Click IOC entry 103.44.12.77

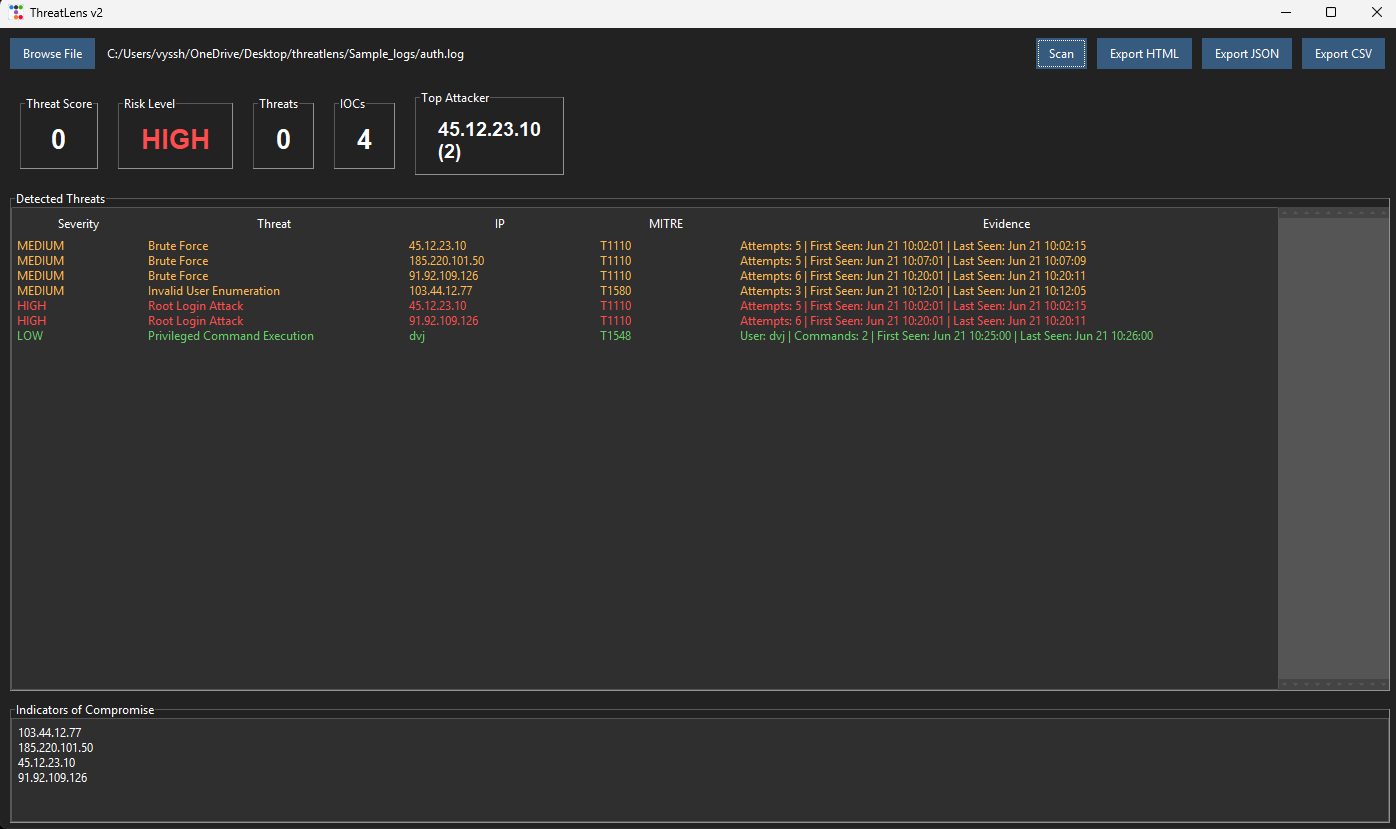click(x=49, y=733)
